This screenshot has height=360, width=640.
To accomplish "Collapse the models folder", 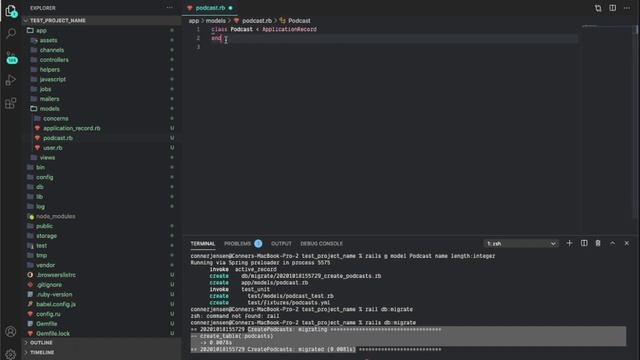I will click(x=49, y=109).
